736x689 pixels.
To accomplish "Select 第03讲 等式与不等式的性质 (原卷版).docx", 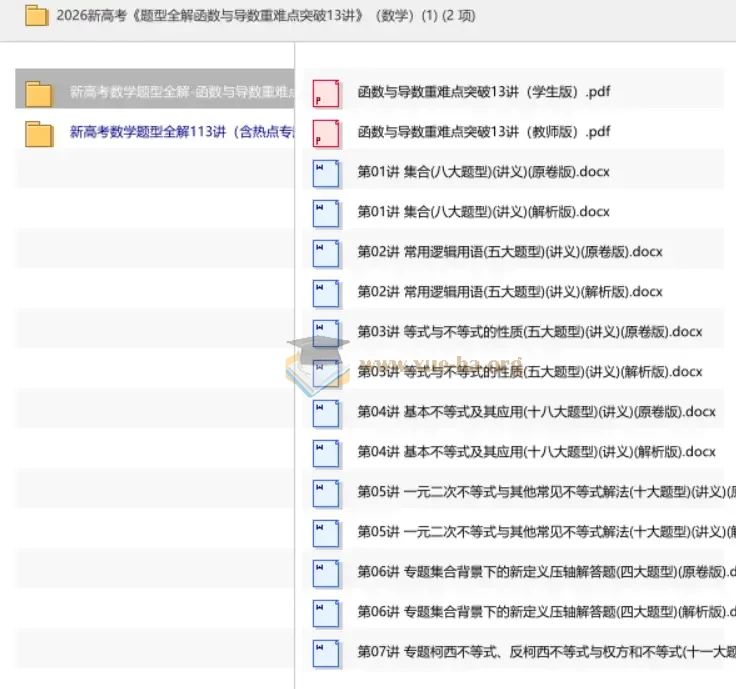I will point(530,332).
